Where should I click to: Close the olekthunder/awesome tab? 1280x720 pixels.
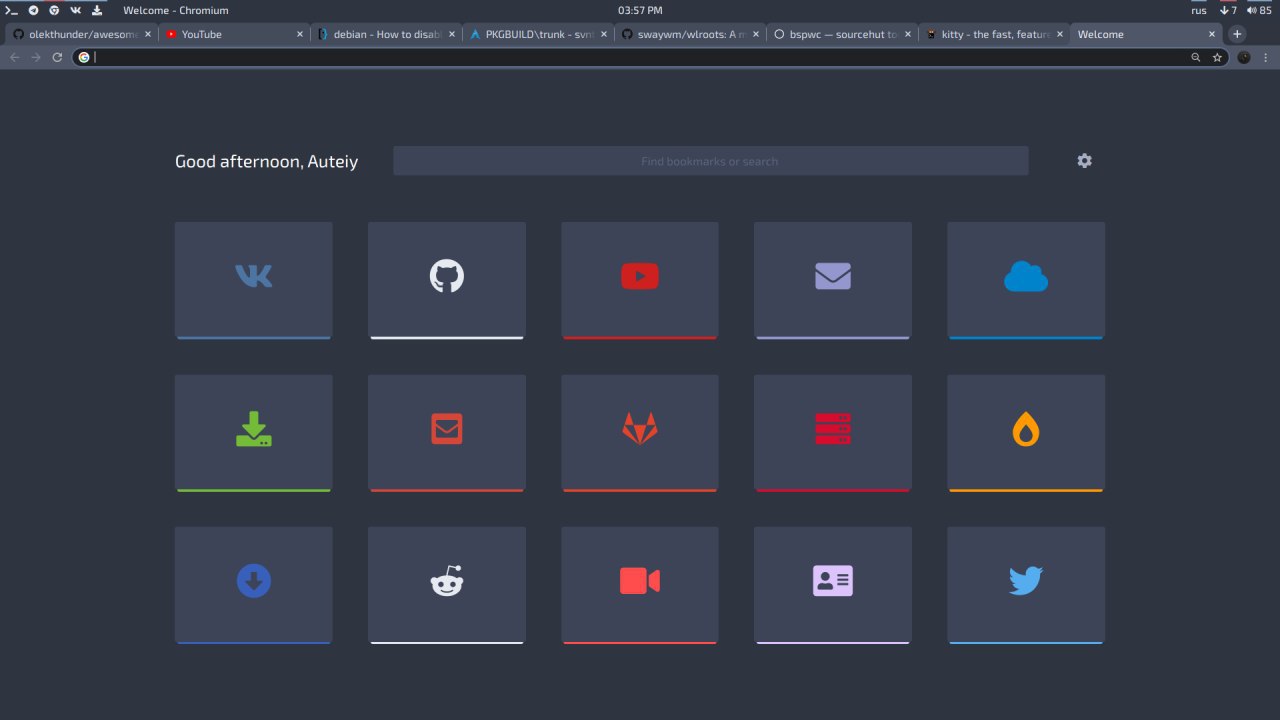(148, 34)
